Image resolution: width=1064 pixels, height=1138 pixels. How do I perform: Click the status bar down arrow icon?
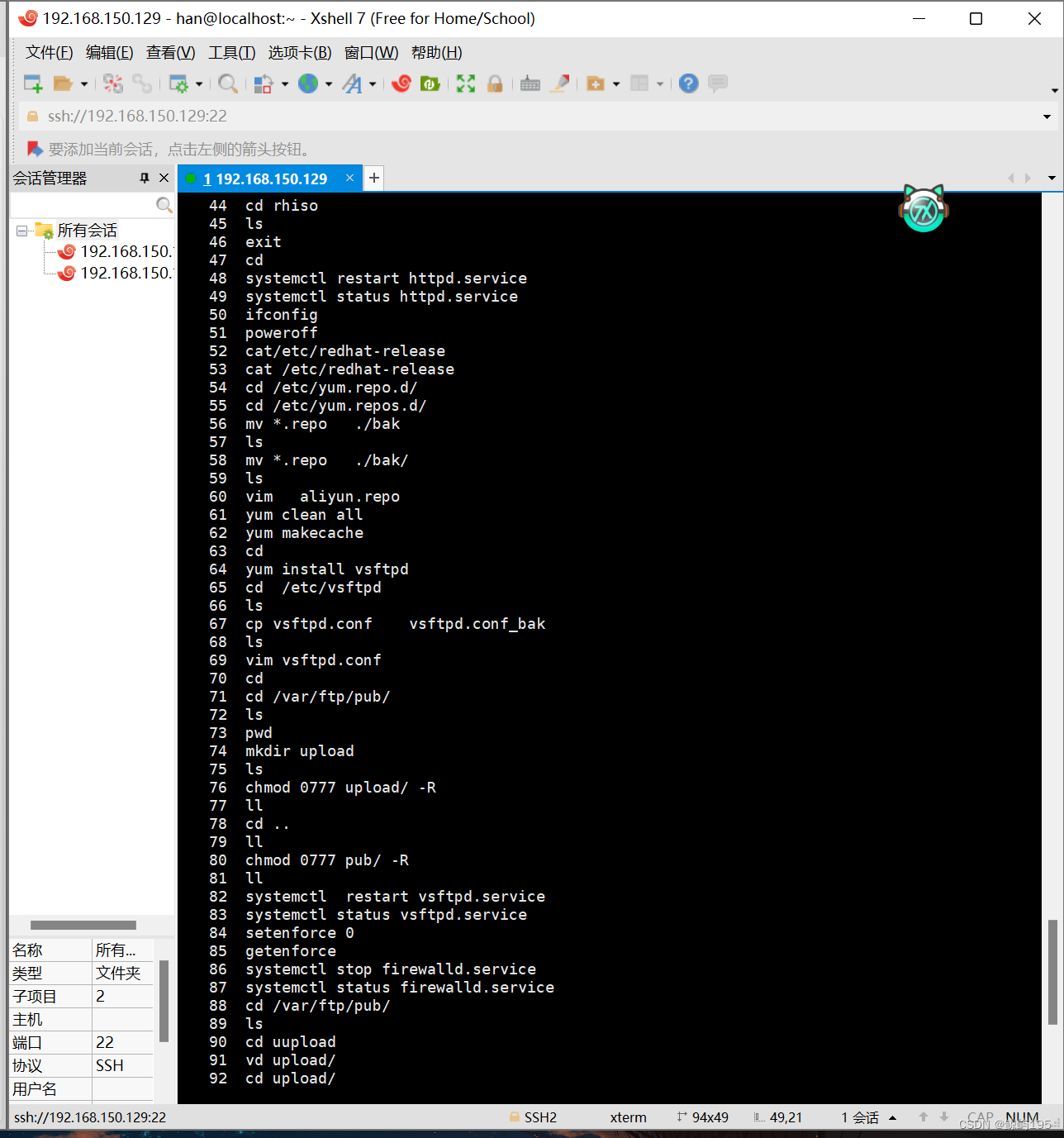[944, 1117]
